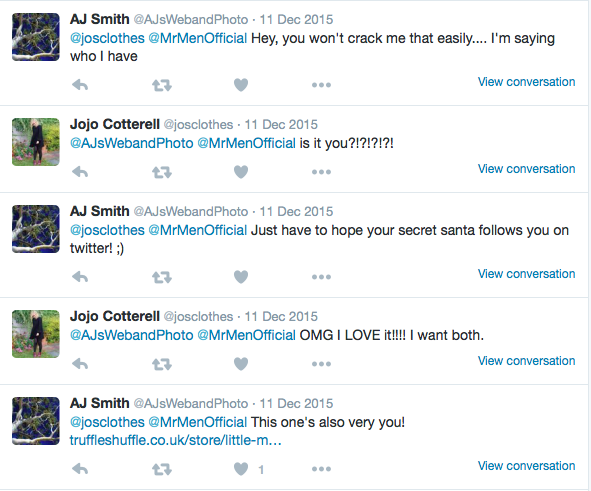Screen dimensions: 591x491
Task: Reply to the "secret santa follows you" tweet
Action: [80, 277]
